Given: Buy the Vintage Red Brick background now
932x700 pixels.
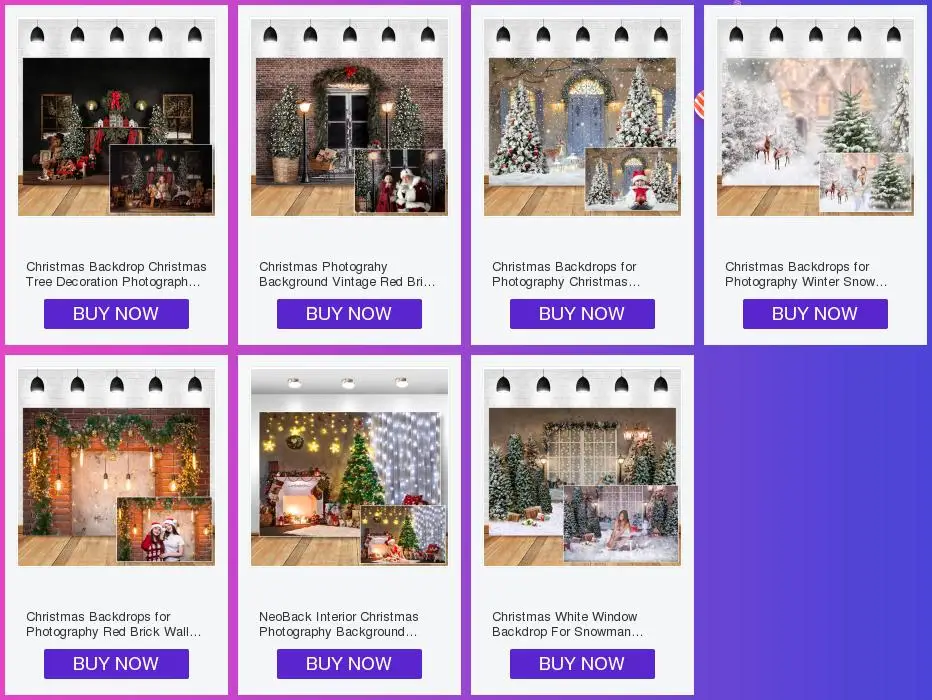Looking at the screenshot, I should pyautogui.click(x=350, y=314).
